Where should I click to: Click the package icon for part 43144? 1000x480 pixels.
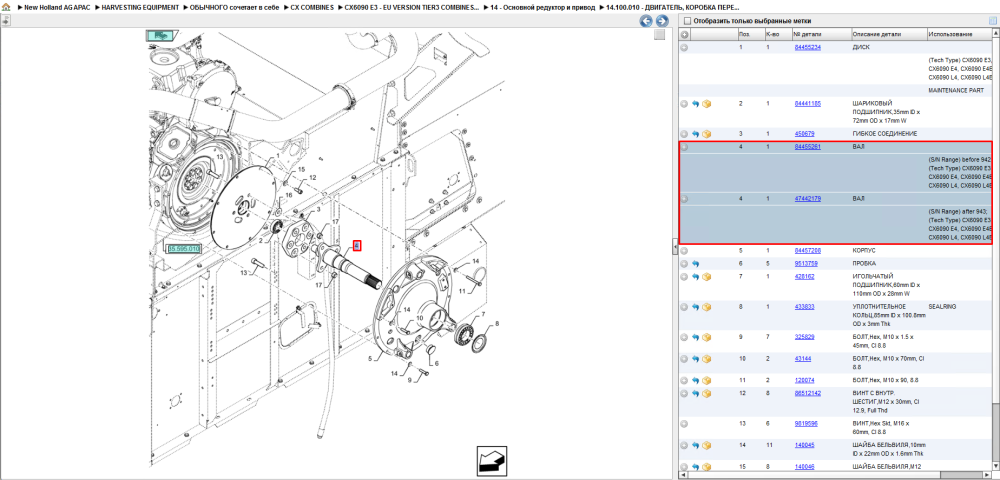(x=707, y=360)
